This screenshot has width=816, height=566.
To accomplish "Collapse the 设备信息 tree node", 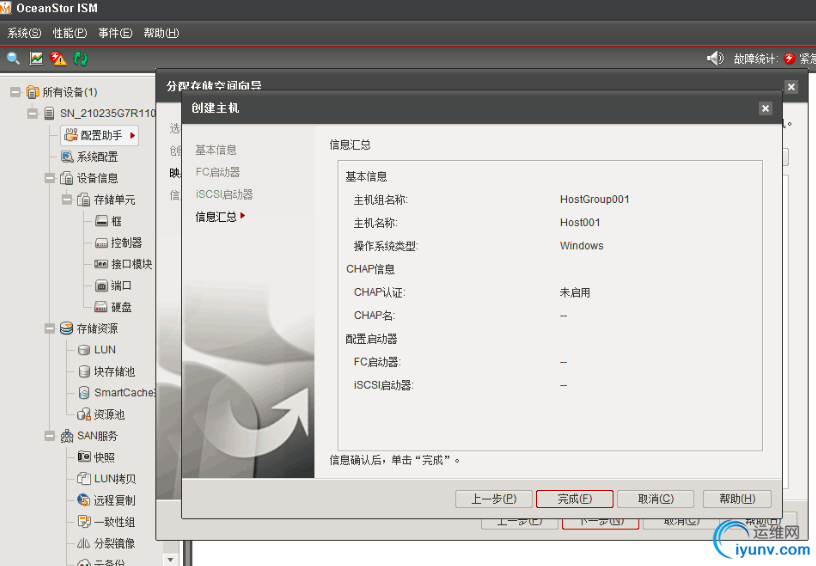I will [50, 178].
